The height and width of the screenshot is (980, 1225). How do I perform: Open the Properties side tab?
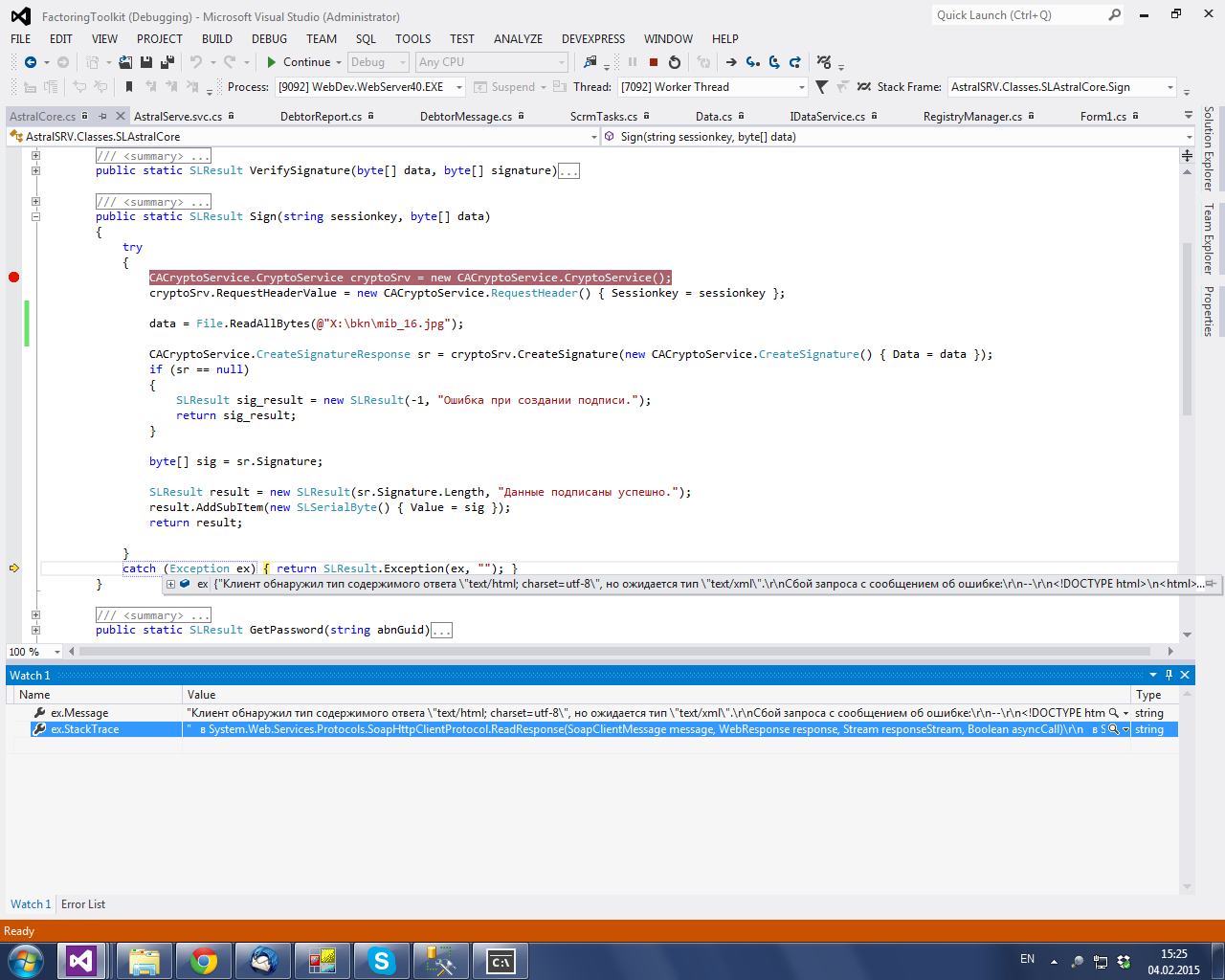coord(1209,311)
